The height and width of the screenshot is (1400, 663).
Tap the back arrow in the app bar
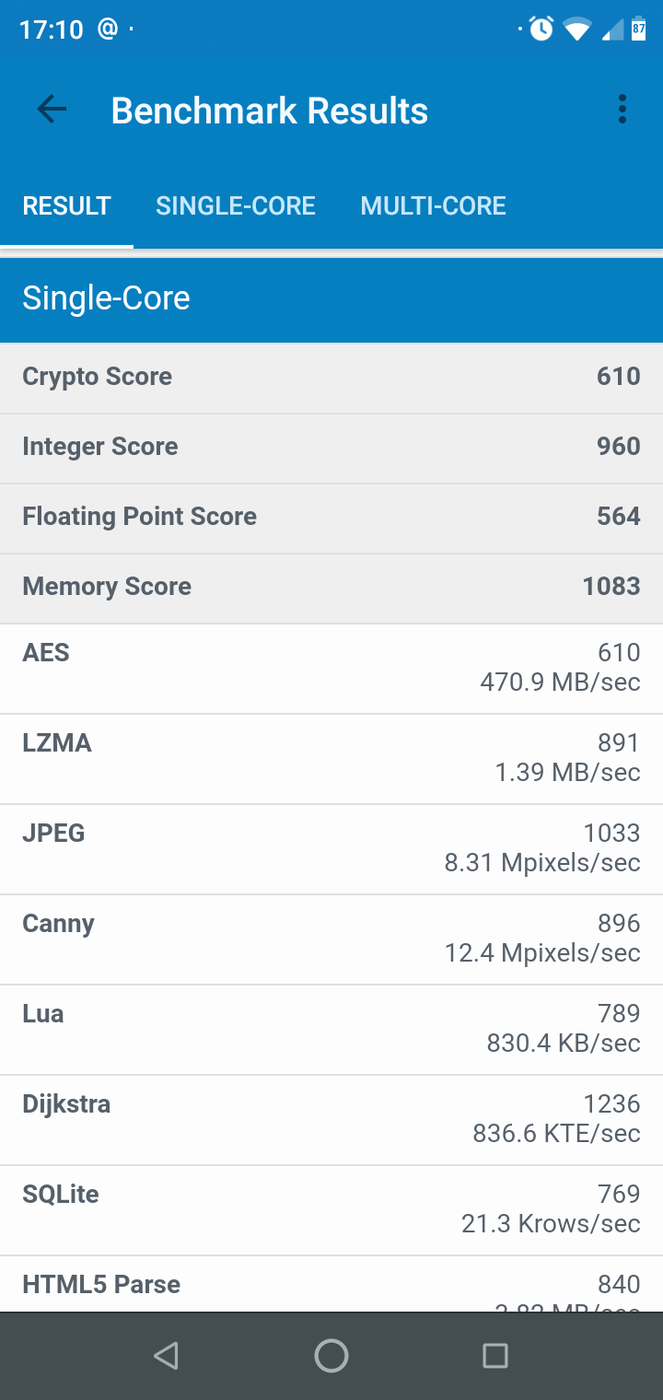pyautogui.click(x=51, y=109)
